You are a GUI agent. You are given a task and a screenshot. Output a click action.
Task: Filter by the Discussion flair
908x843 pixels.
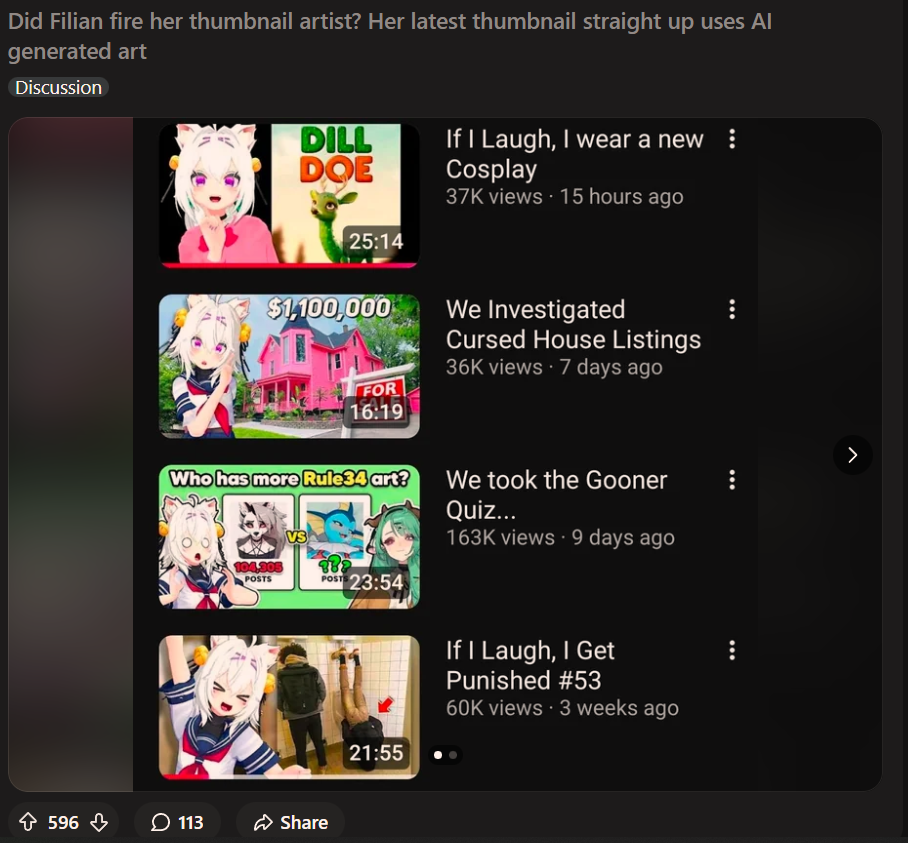point(58,87)
